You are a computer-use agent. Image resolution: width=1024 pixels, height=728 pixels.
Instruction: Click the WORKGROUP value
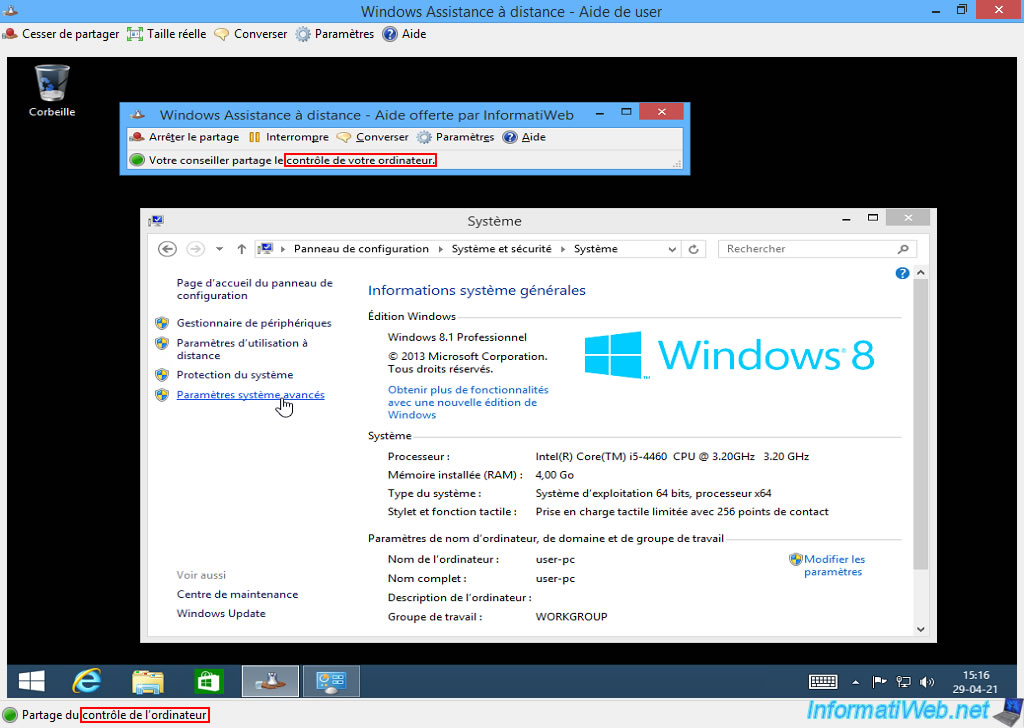[571, 616]
